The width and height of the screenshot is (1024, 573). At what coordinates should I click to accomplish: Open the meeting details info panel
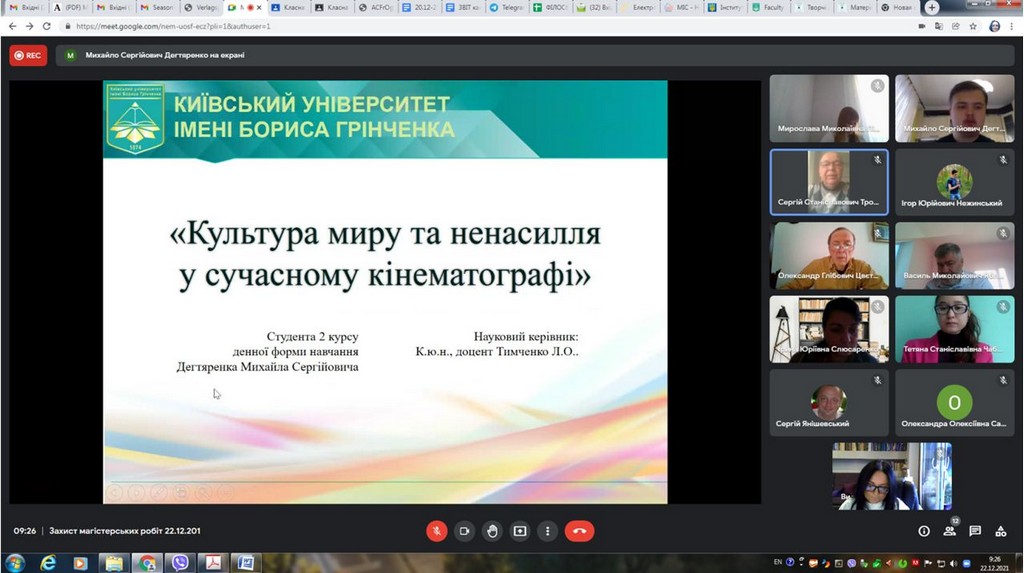point(924,531)
